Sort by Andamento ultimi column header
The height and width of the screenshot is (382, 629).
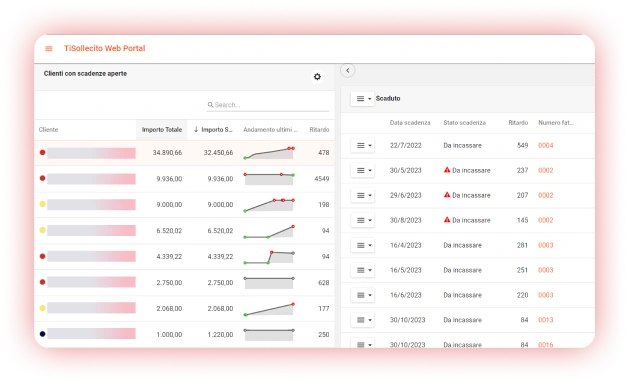(270, 130)
